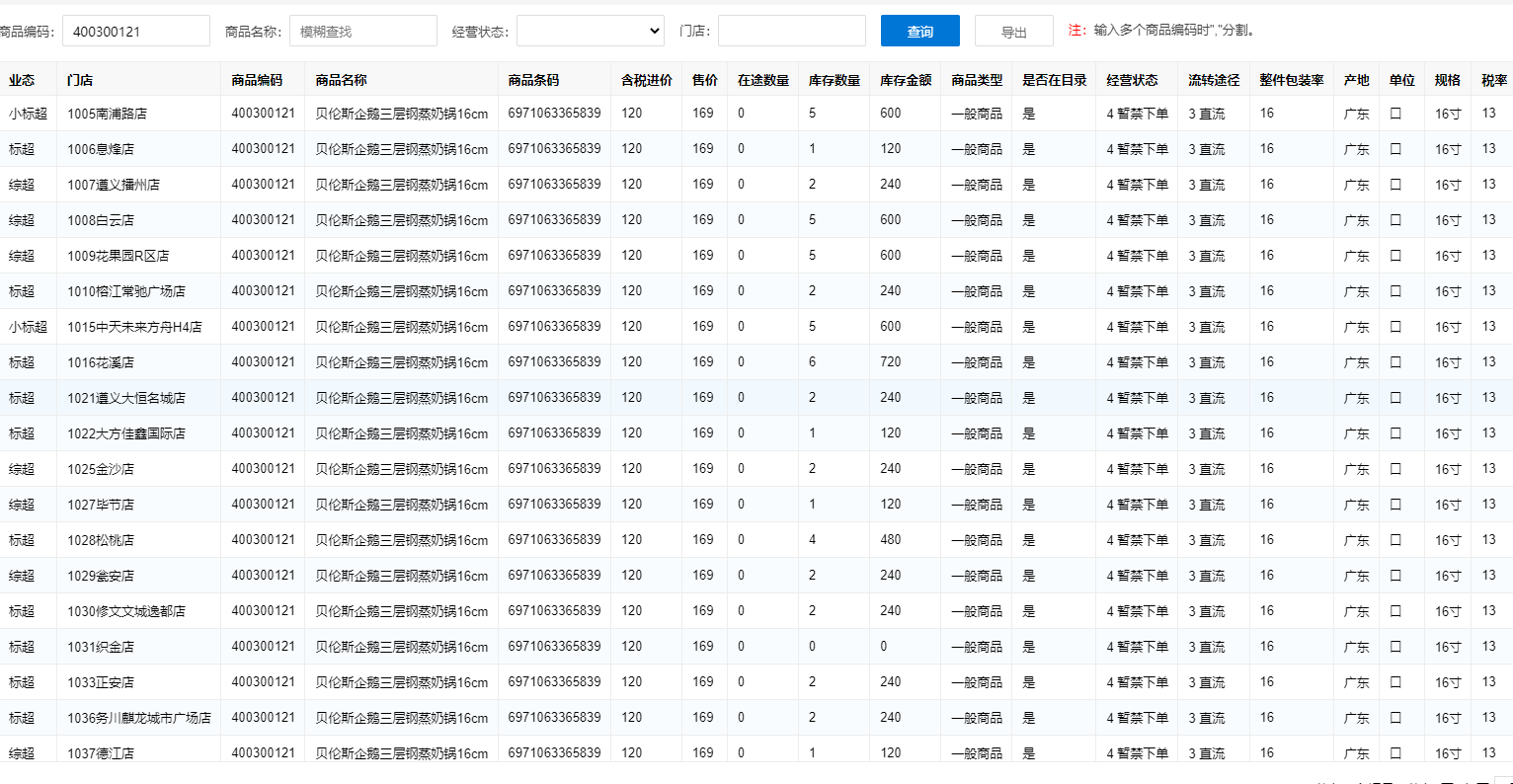Click the 在途数量 column header
The width and height of the screenshot is (1513, 784).
tap(762, 80)
